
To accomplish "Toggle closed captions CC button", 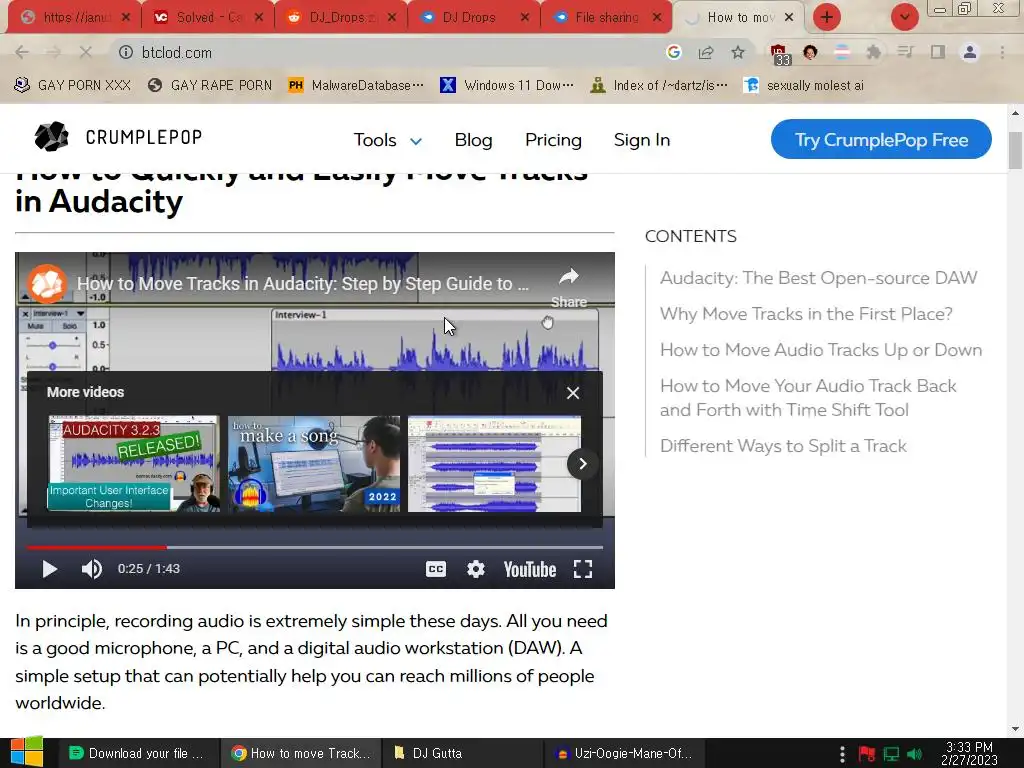I will coord(436,569).
